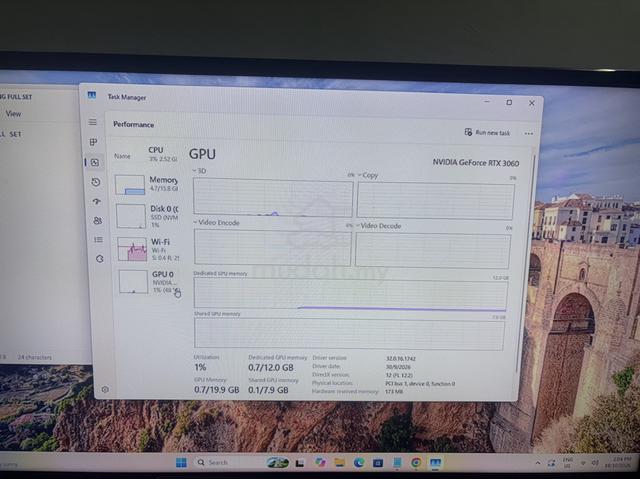Select Disk 0 in the performance list
640x479 pixels.
tap(147, 216)
